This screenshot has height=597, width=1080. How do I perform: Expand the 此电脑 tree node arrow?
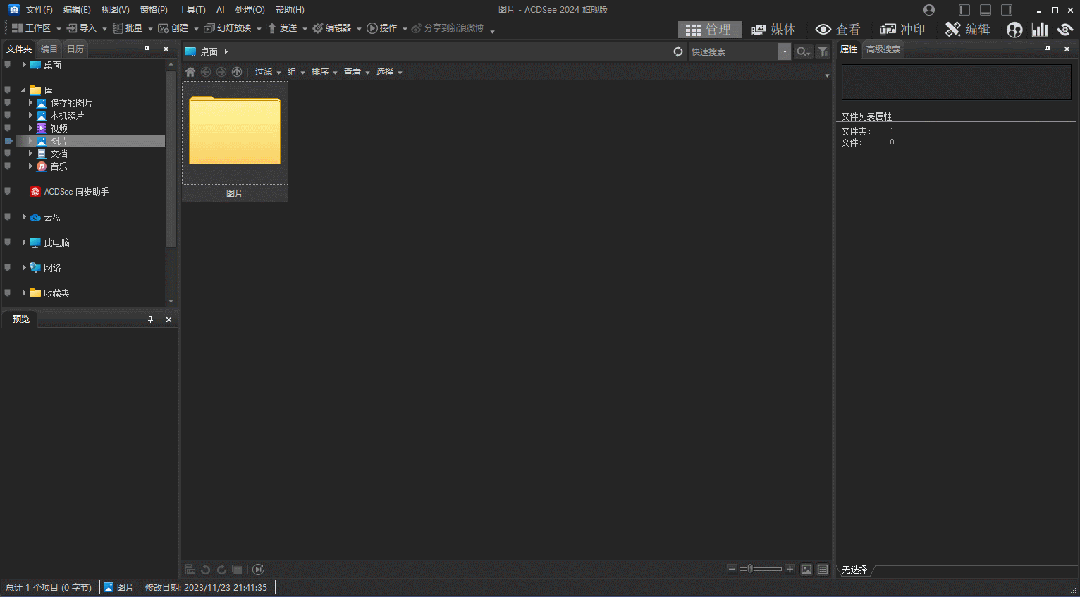point(24,242)
